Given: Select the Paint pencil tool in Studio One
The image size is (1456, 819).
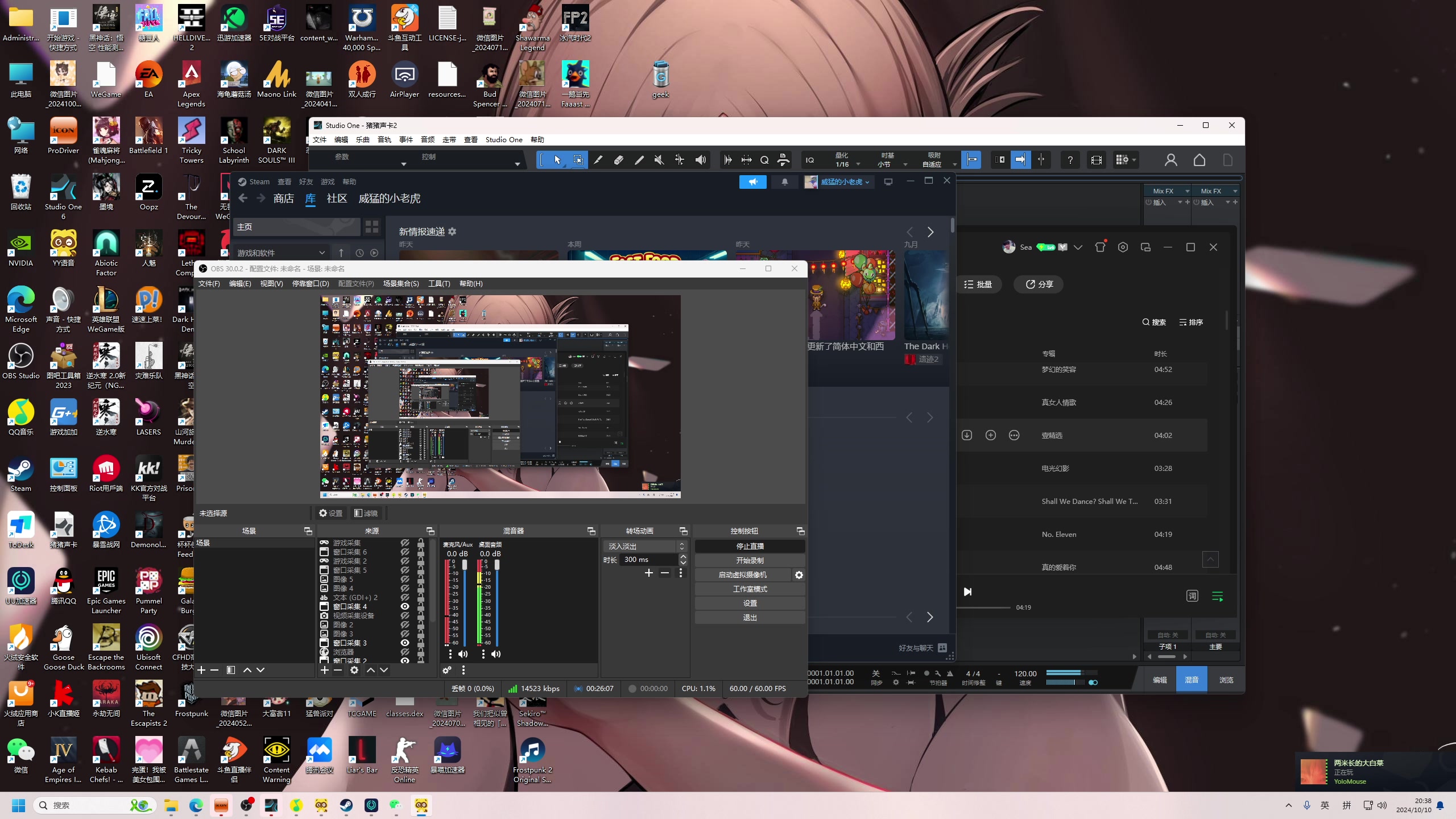Looking at the screenshot, I should 639,160.
